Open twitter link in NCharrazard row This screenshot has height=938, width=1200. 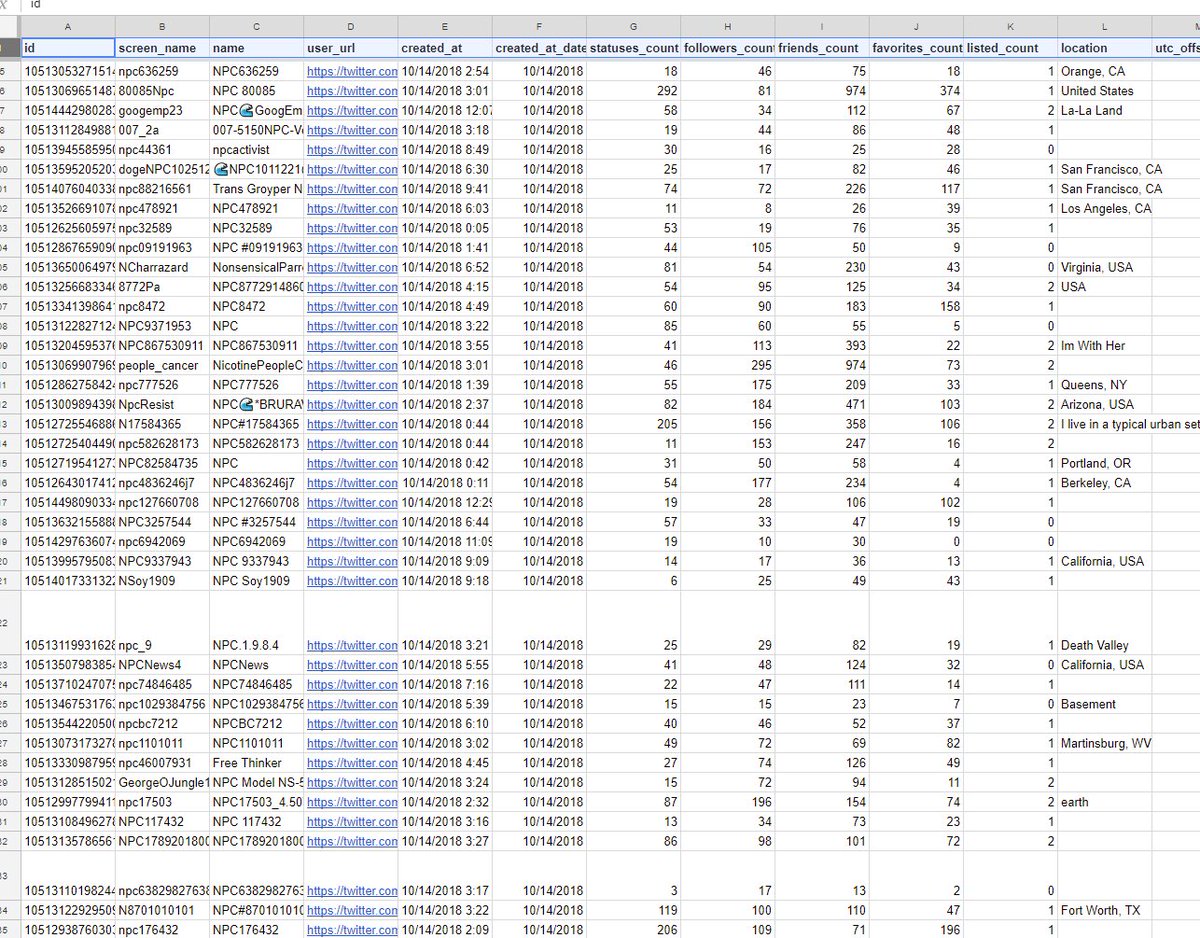coord(352,267)
